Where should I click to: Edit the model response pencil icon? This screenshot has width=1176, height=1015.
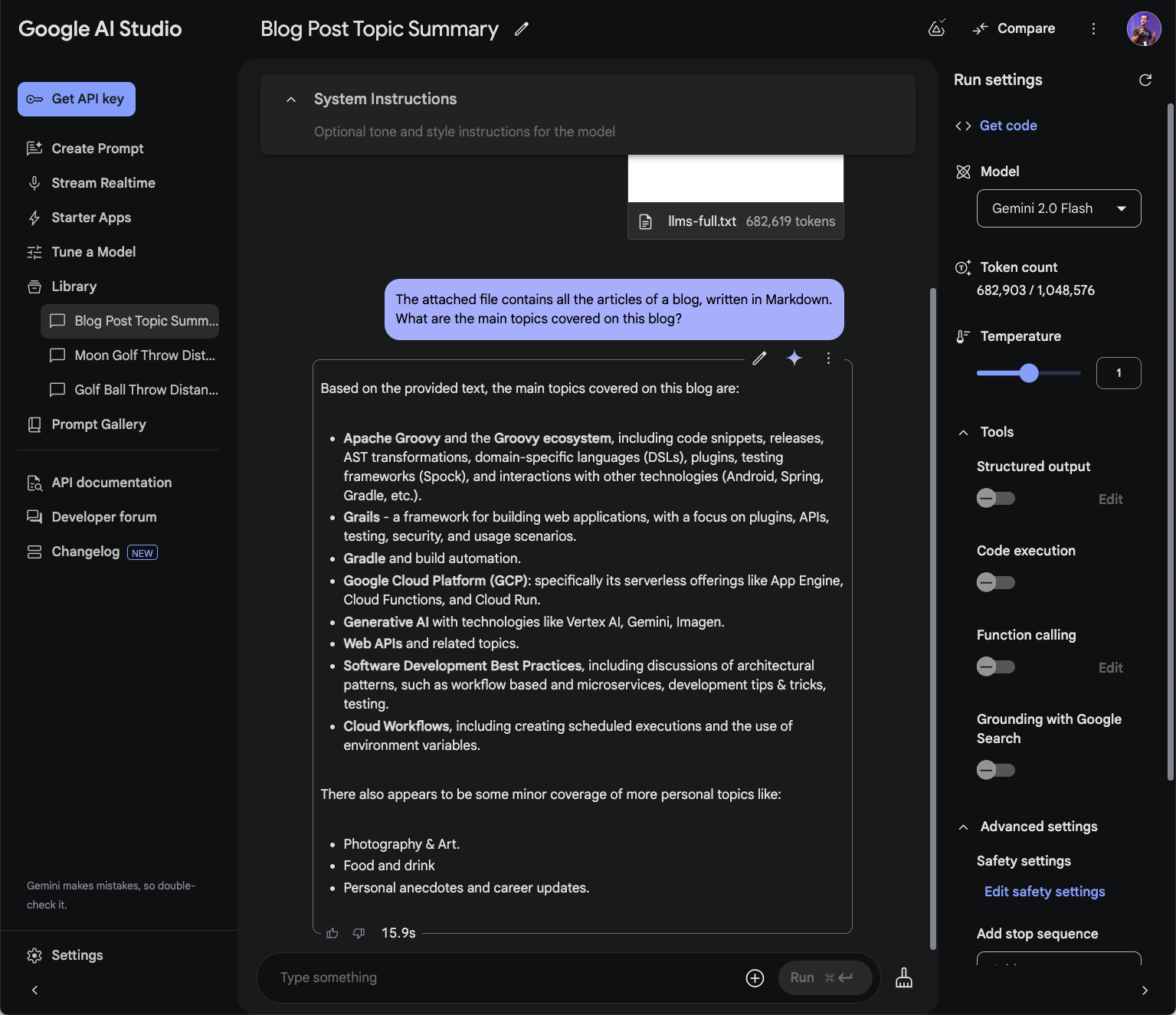[759, 358]
